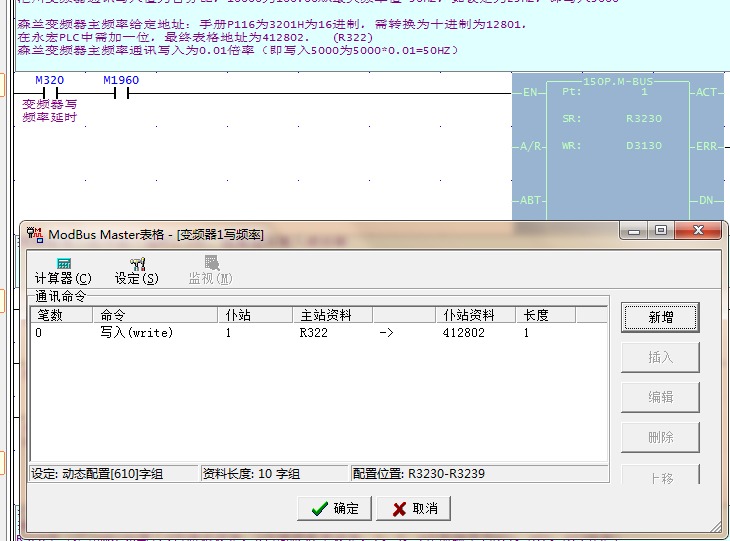Click the 插入 insert button
This screenshot has height=541, width=730.
660,357
